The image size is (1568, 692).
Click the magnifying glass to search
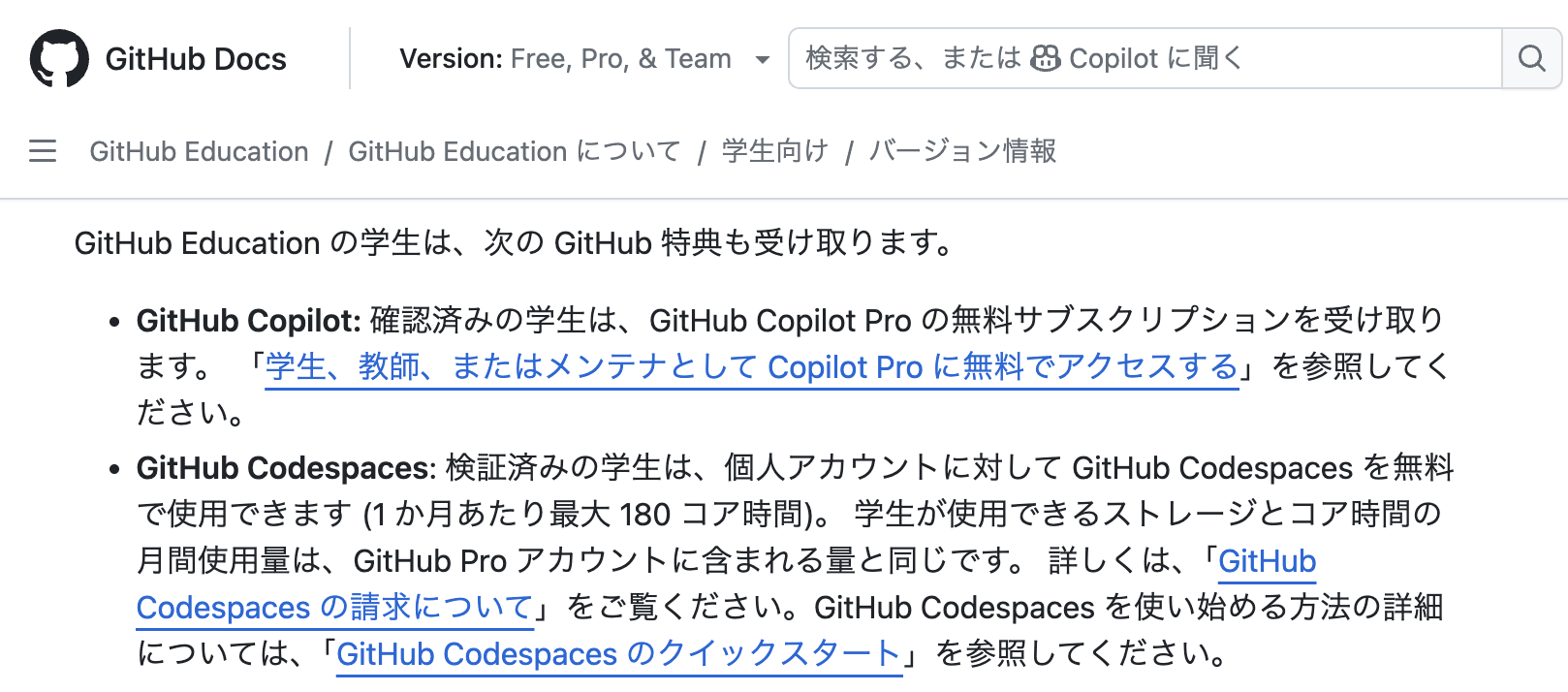click(1531, 58)
